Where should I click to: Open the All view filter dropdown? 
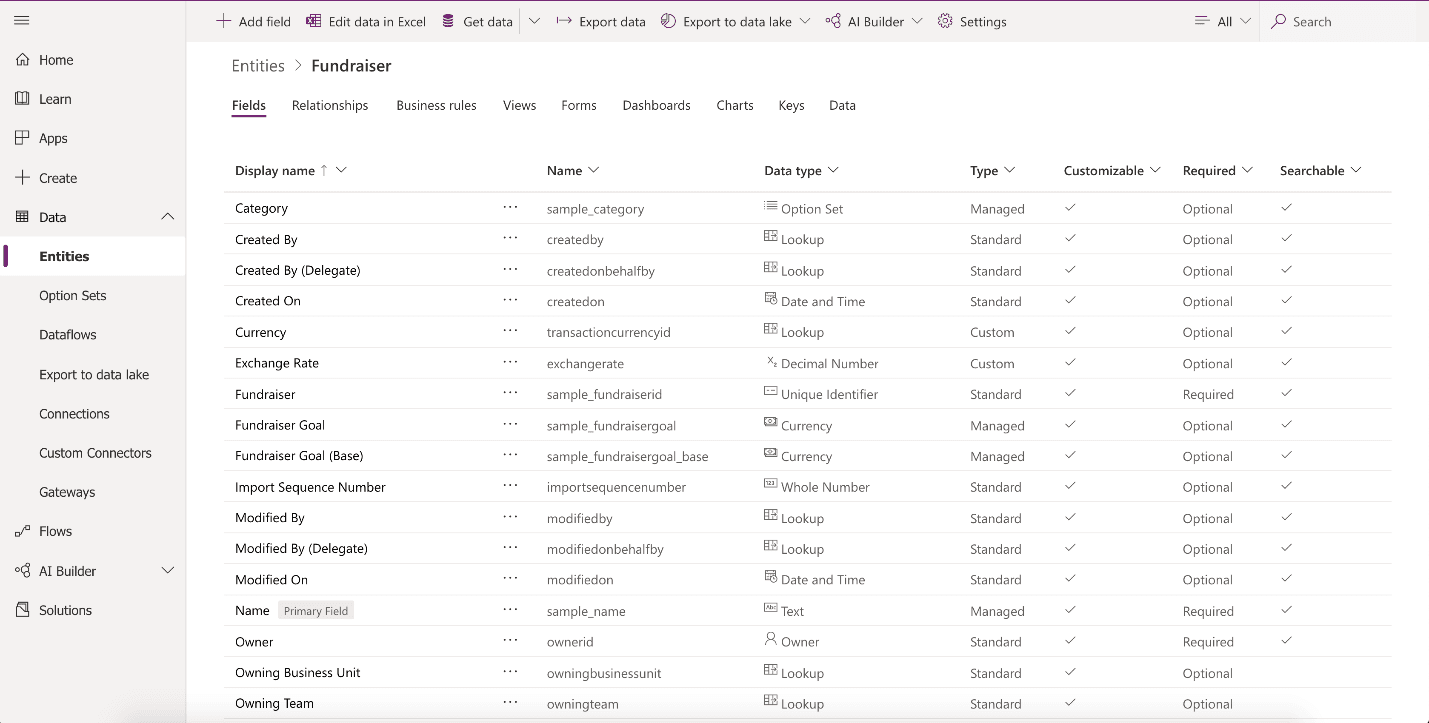pyautogui.click(x=1223, y=22)
